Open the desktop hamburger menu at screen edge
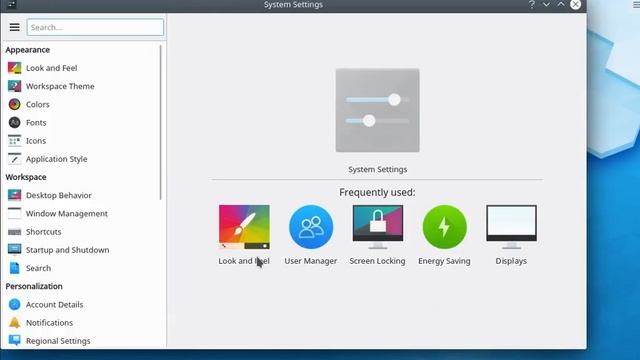Viewport: 640px width, 360px height. coord(636,4)
